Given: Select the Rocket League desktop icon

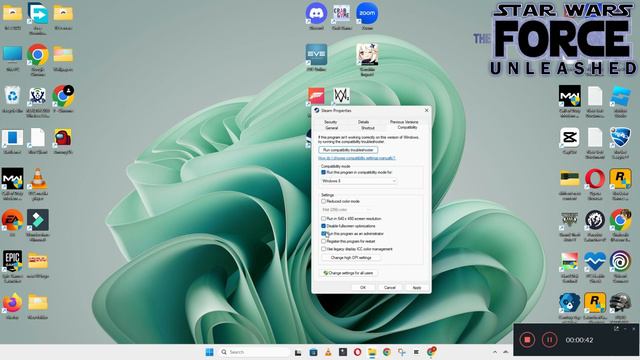Looking at the screenshot, I should (620, 138).
